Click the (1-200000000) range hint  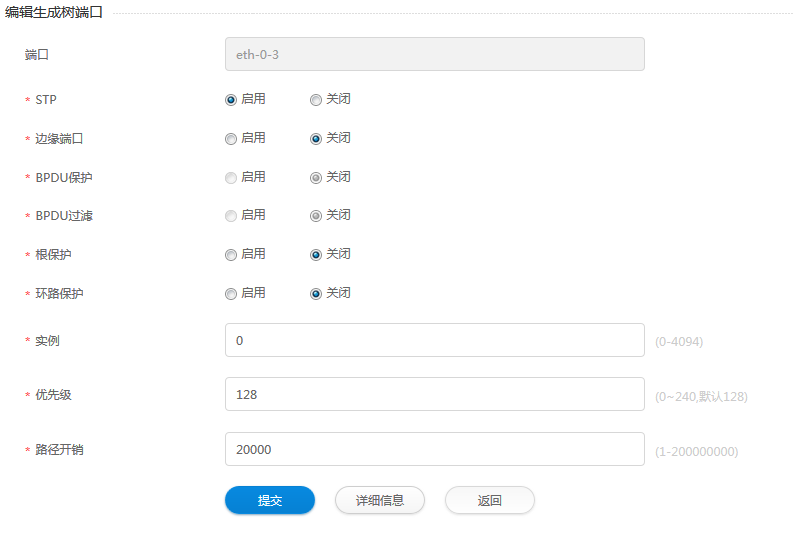(x=696, y=451)
